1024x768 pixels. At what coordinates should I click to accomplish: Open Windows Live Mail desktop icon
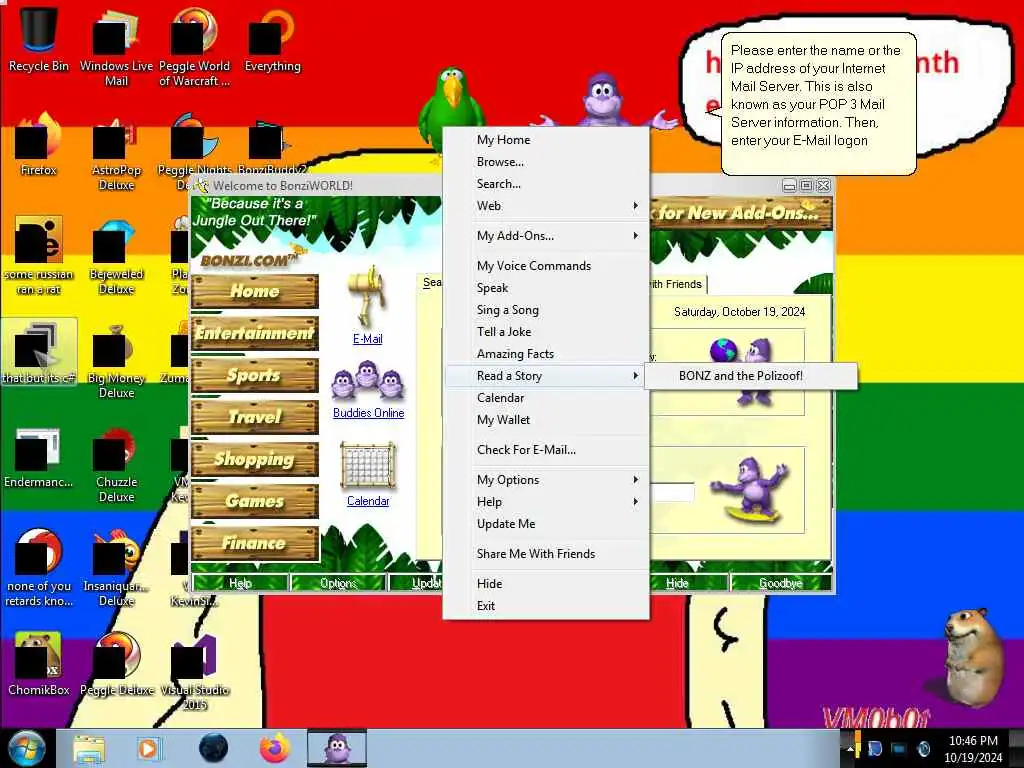[116, 47]
